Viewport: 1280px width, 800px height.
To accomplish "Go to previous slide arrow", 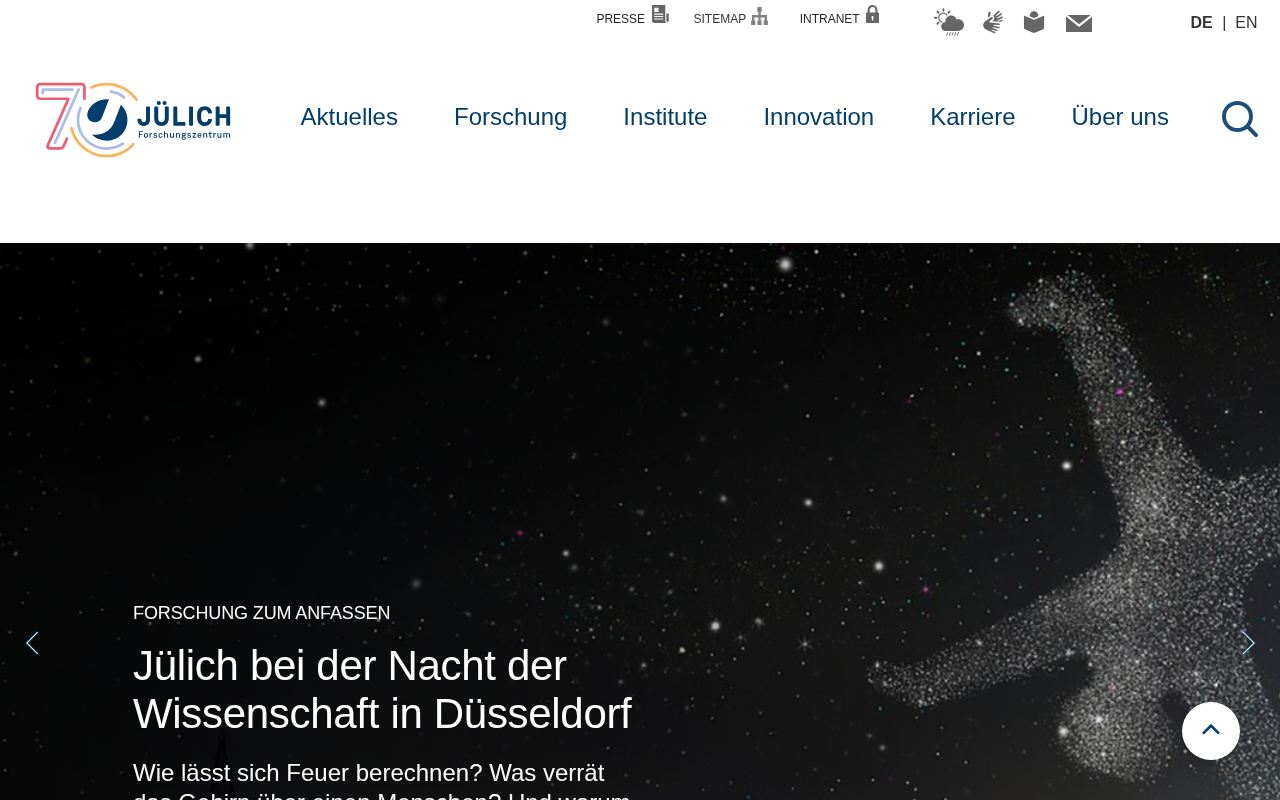I will 32,643.
